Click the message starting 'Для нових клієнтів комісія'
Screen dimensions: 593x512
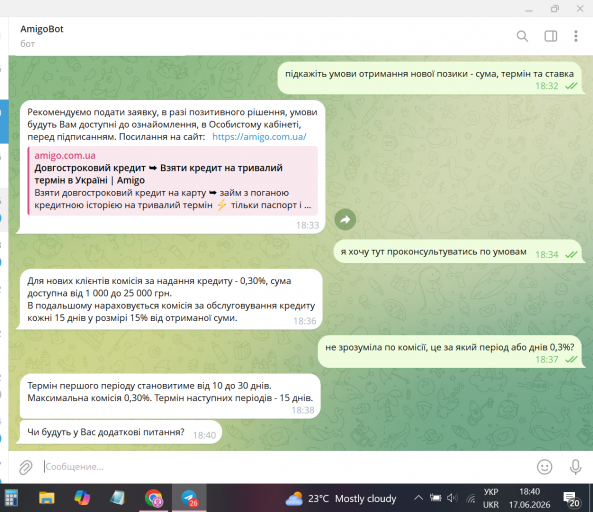click(171, 299)
